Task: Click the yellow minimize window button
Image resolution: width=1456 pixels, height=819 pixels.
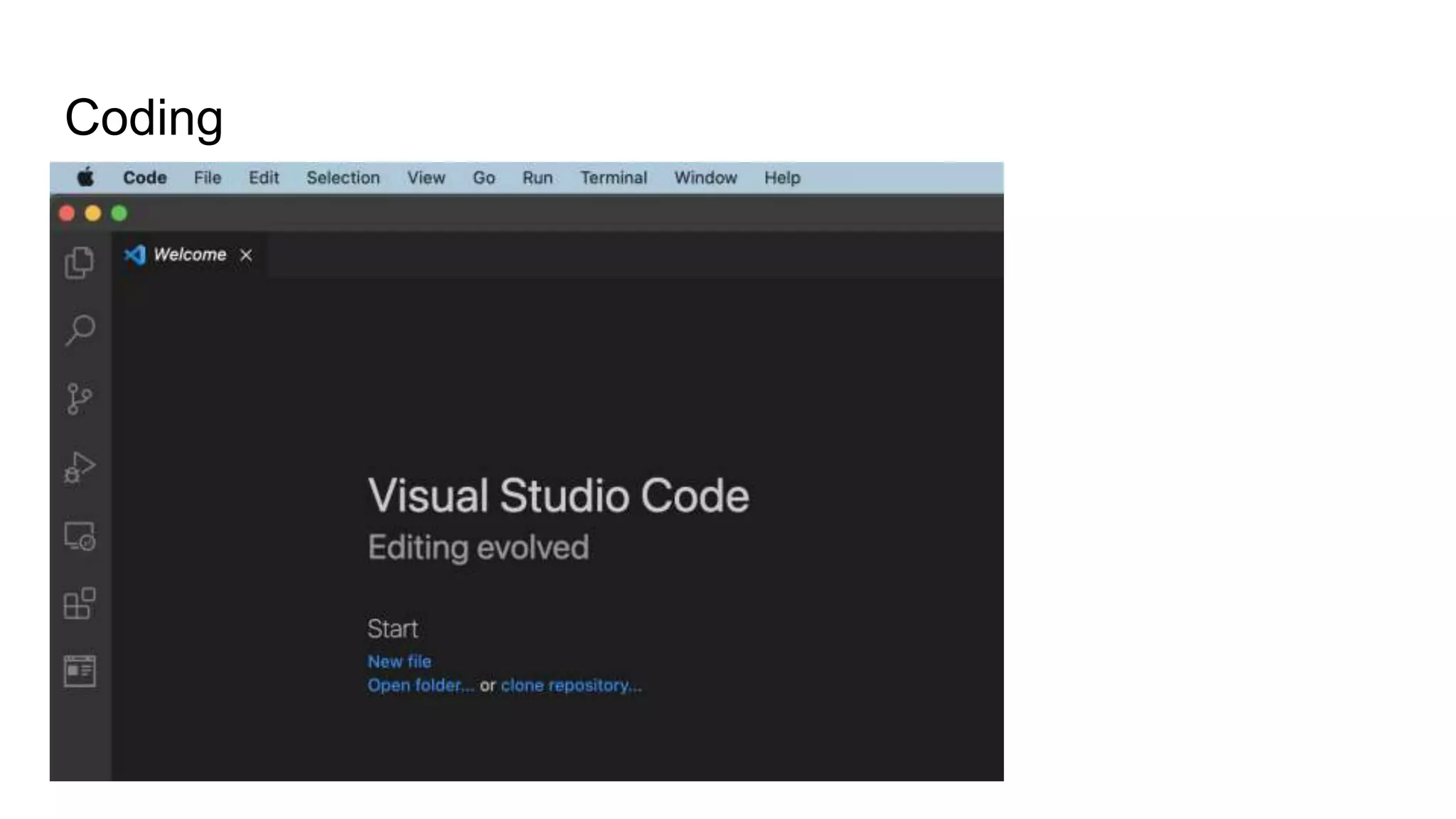Action: [x=93, y=214]
